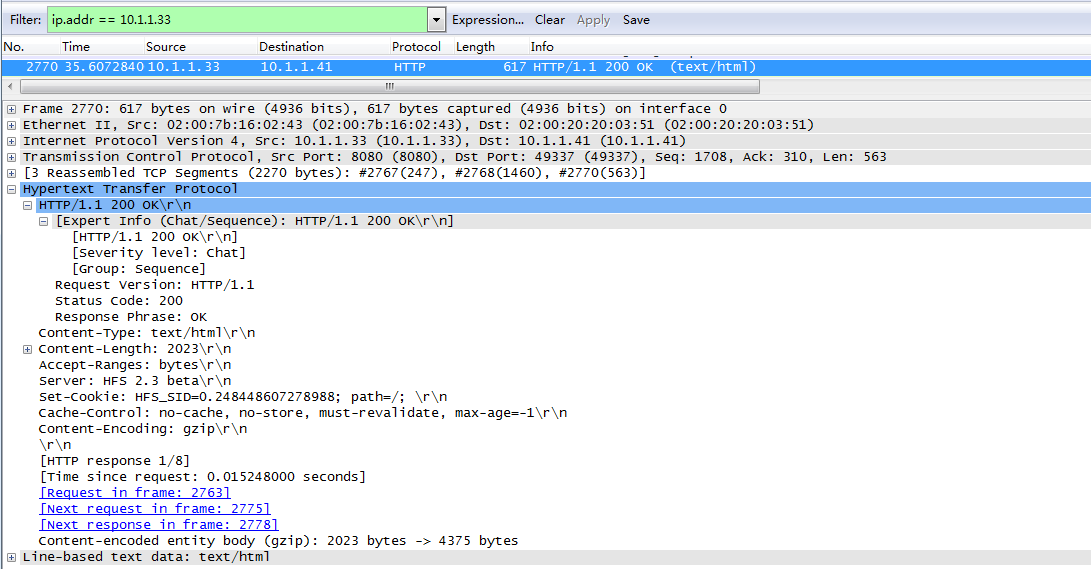This screenshot has height=569, width=1091.
Task: Select the HTTP response 1/8 line
Action: pyautogui.click(x=115, y=460)
